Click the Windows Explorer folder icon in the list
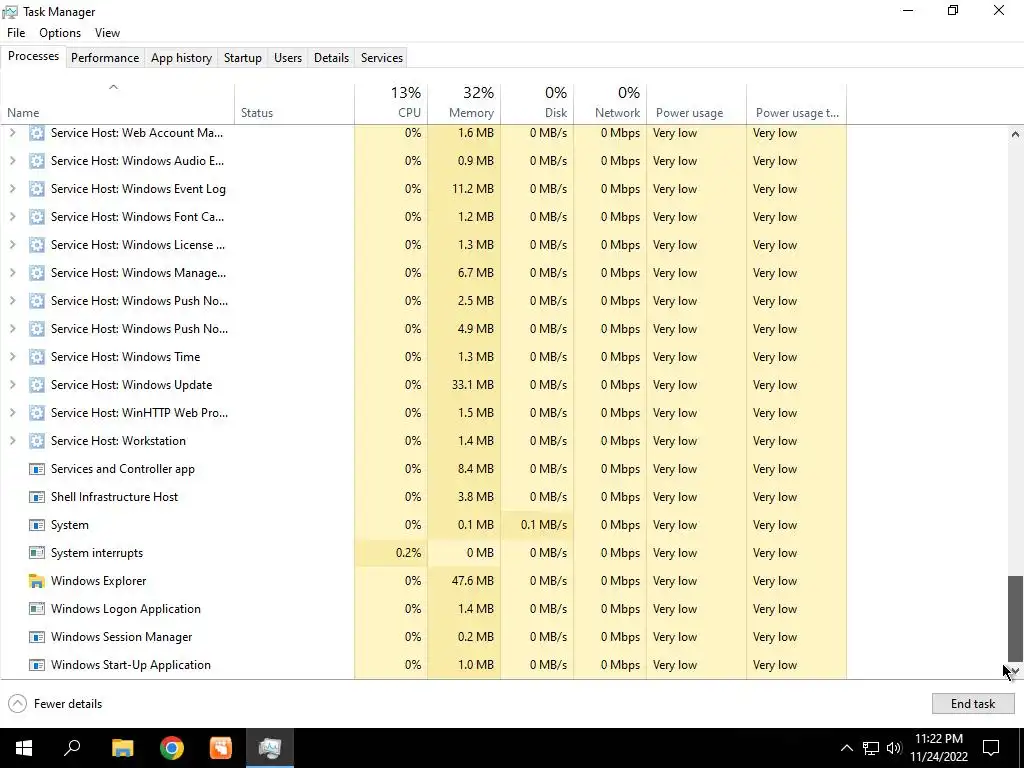This screenshot has width=1024, height=768. 37,581
